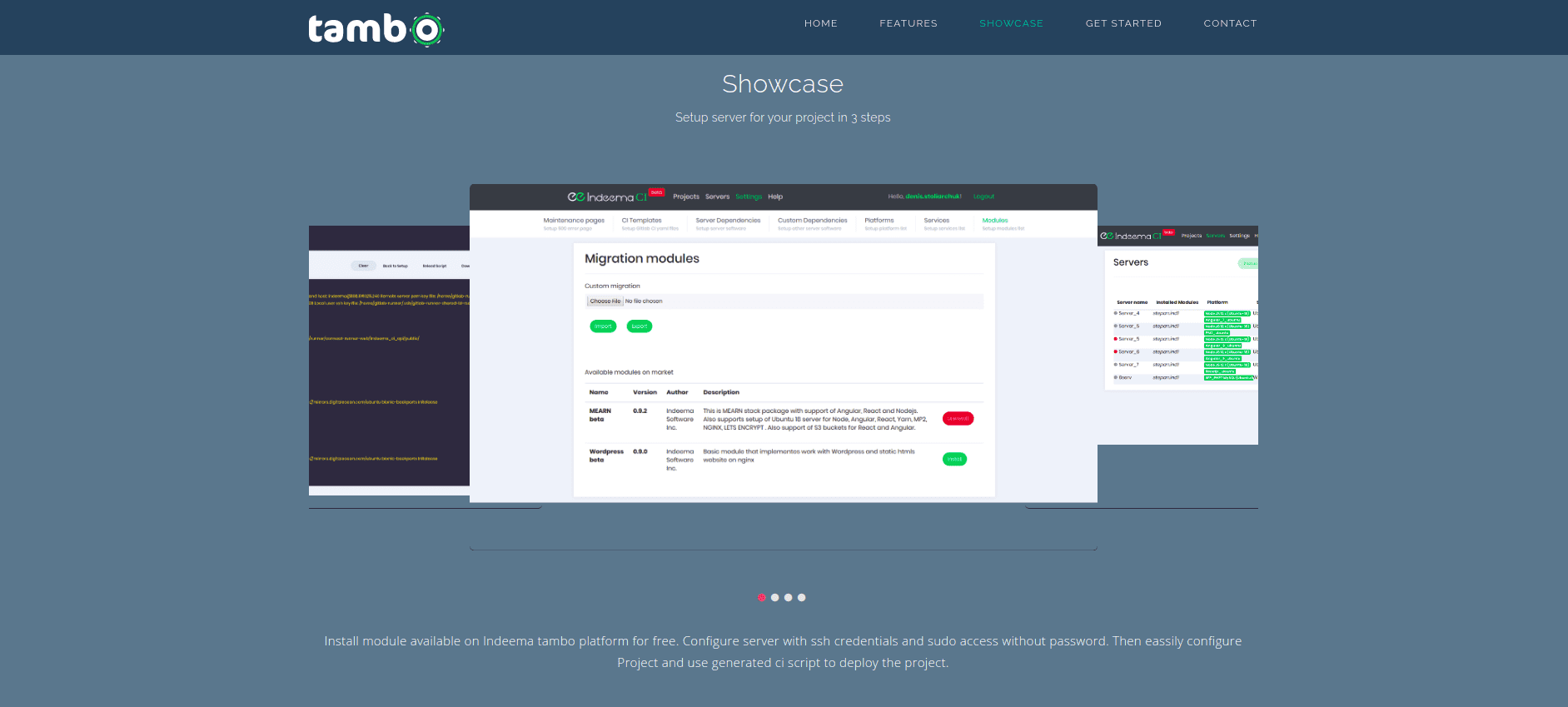
Task: Click the green Import button
Action: coord(603,326)
